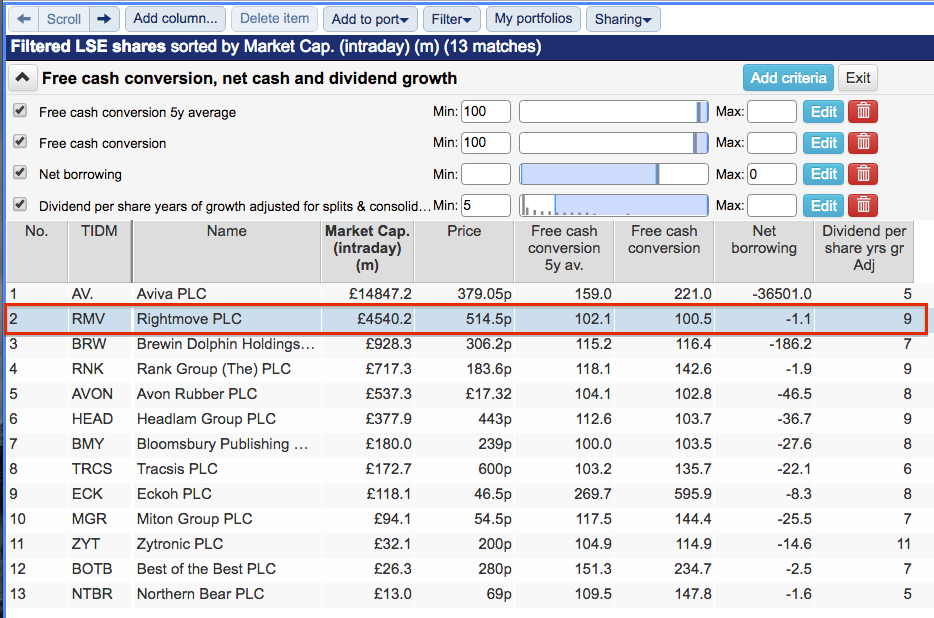The height and width of the screenshot is (618, 934).
Task: Click the Min field for Net borrowing
Action: [485, 174]
